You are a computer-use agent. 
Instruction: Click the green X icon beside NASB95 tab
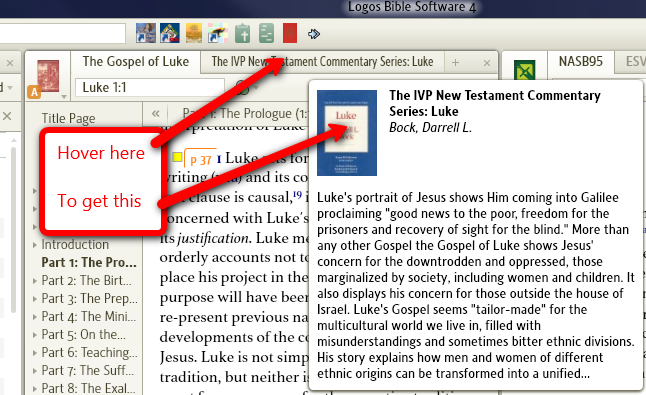[x=524, y=71]
